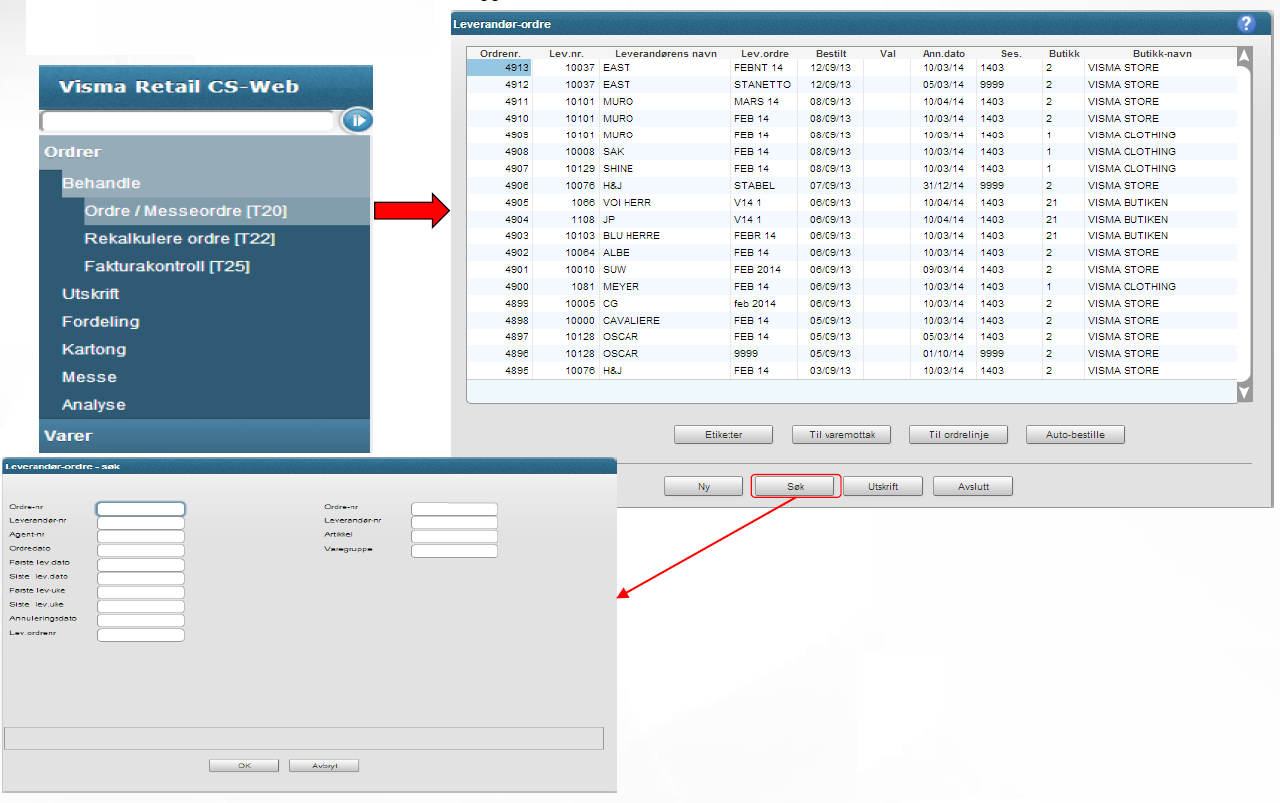Select order row 4913

coord(852,68)
